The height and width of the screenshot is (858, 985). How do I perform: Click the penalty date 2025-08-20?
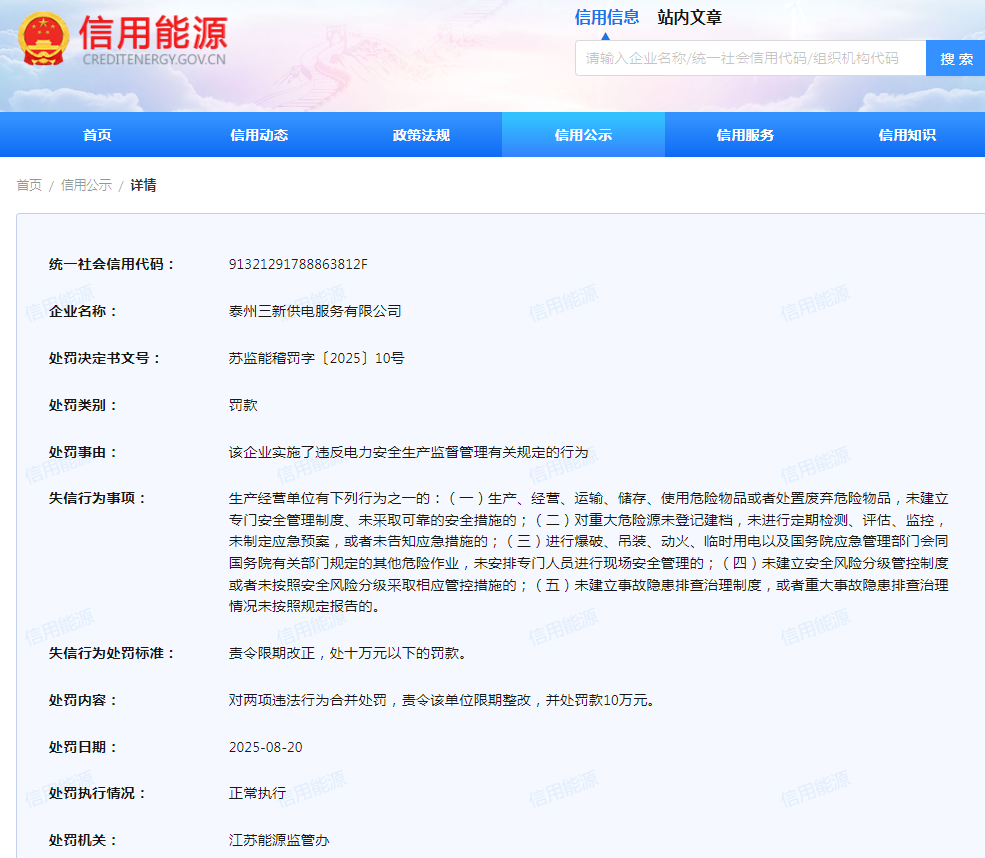coord(265,747)
